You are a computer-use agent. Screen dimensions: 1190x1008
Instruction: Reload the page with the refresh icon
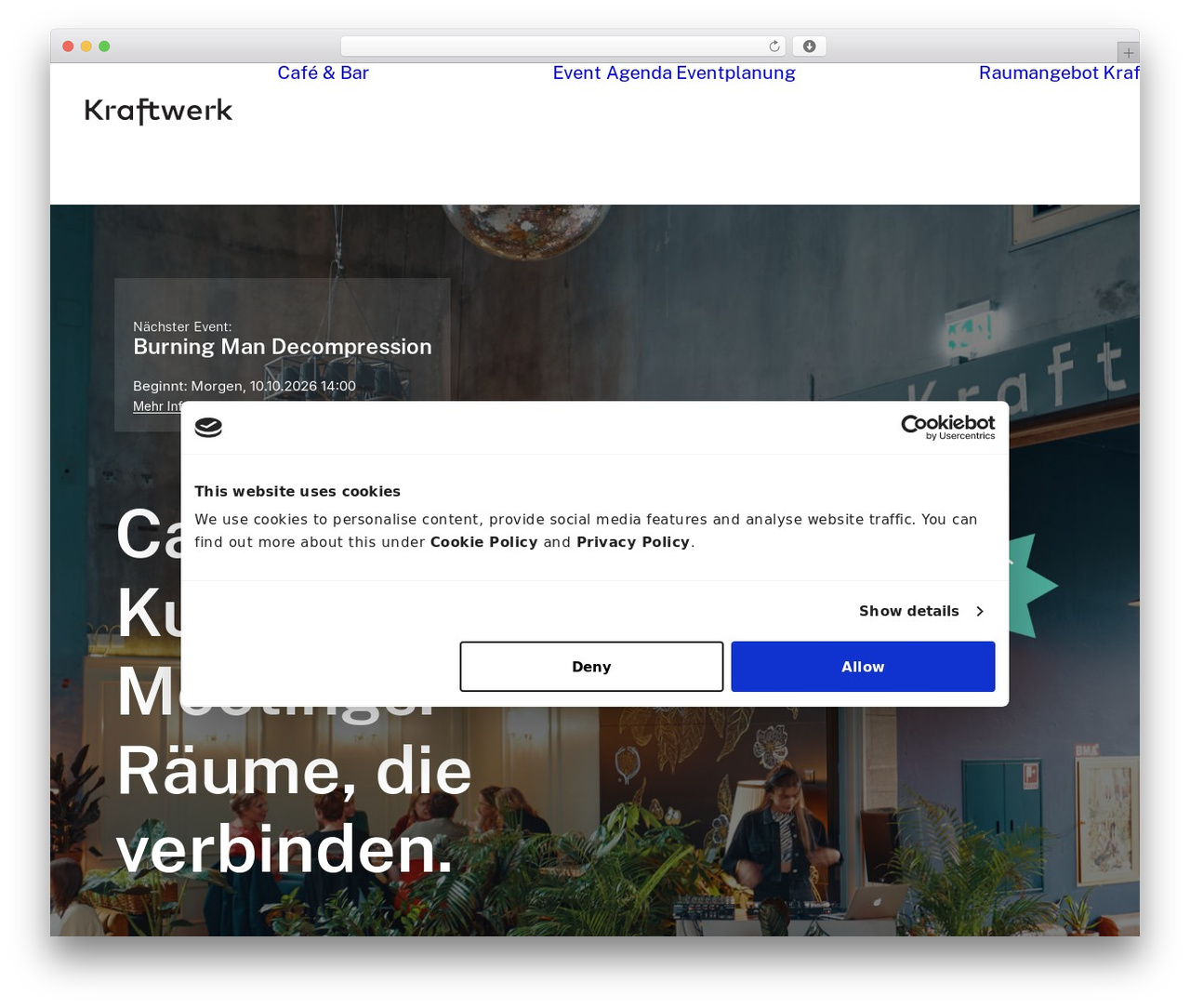pyautogui.click(x=774, y=46)
